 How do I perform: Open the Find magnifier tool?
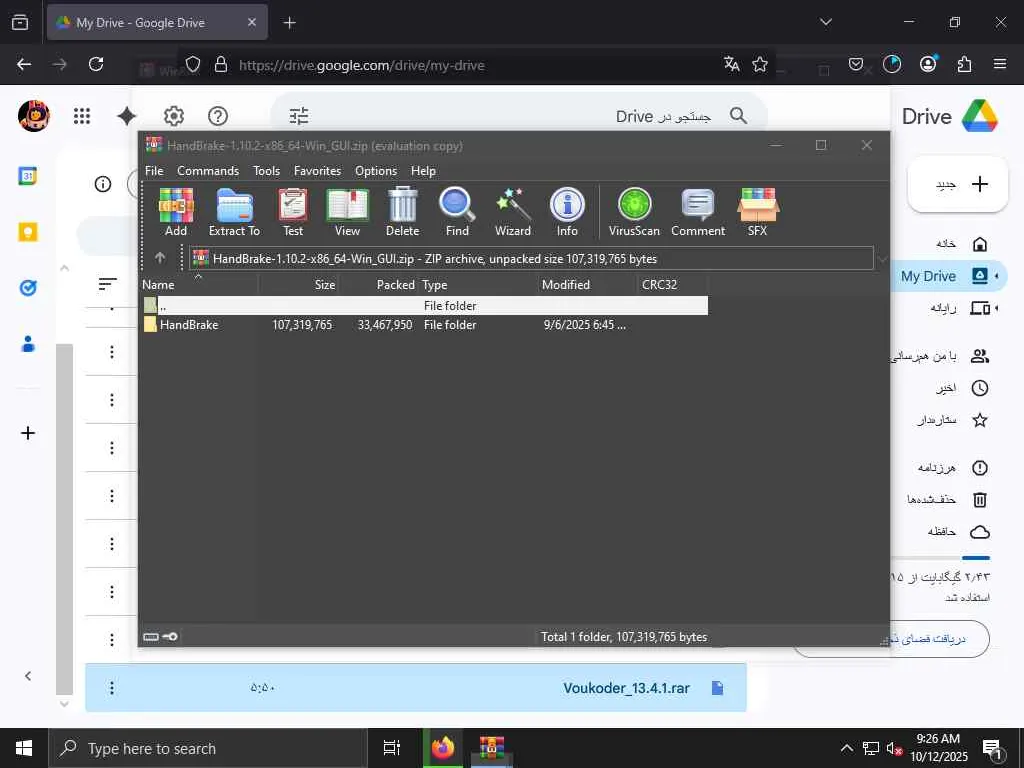point(457,212)
